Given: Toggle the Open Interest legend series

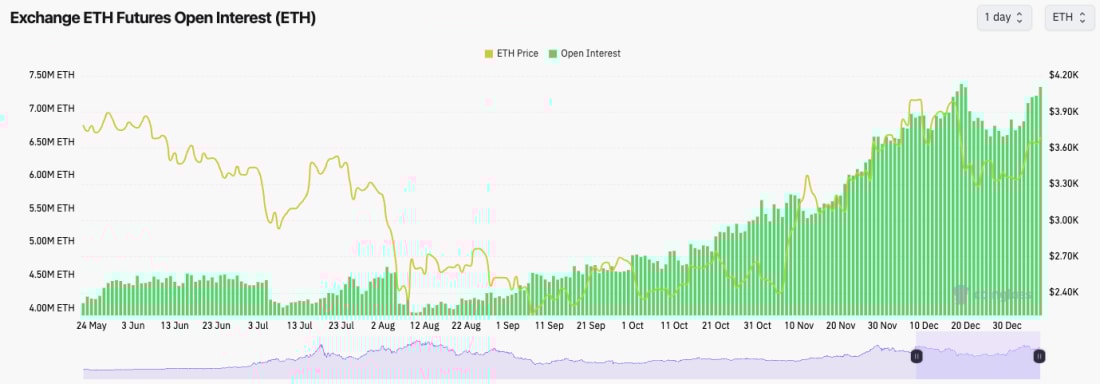Looking at the screenshot, I should point(584,53).
